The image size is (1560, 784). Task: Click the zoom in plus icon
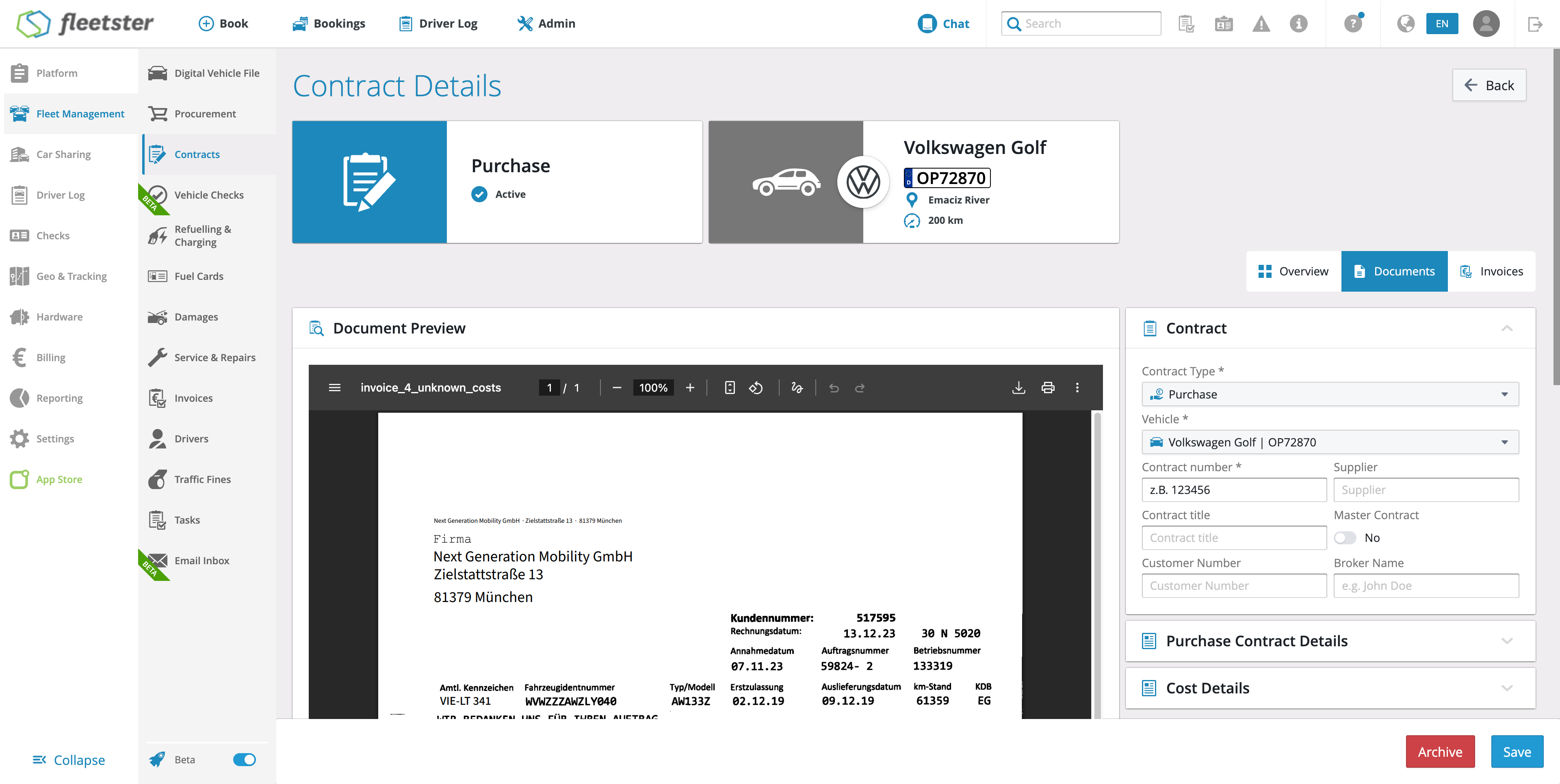(x=690, y=388)
